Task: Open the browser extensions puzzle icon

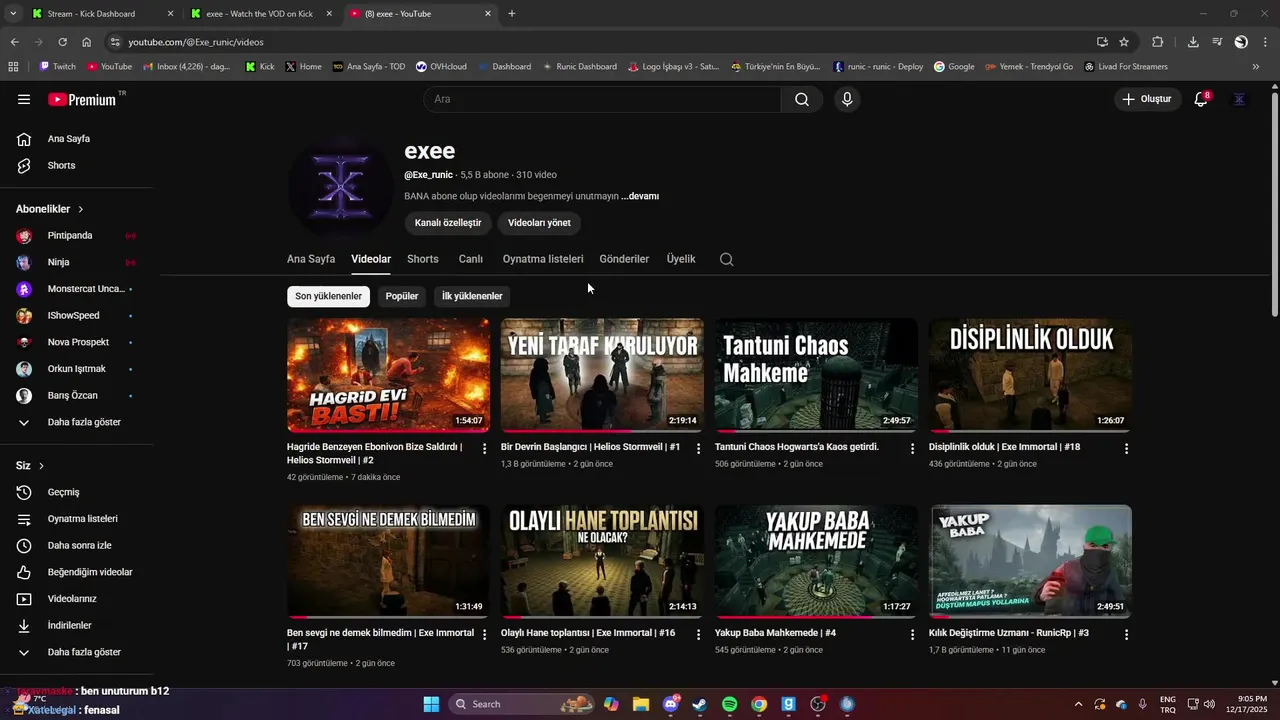Action: click(1158, 42)
